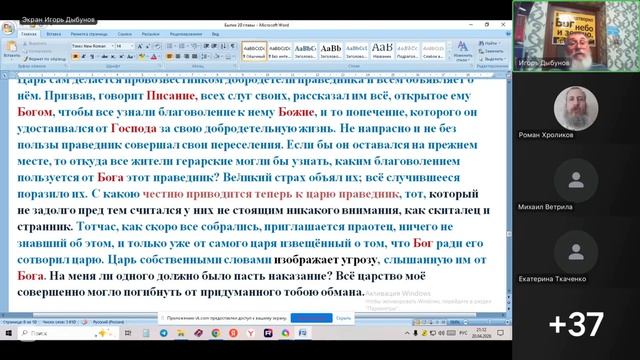Open the Рассылки ribbon tab

pos(151,34)
